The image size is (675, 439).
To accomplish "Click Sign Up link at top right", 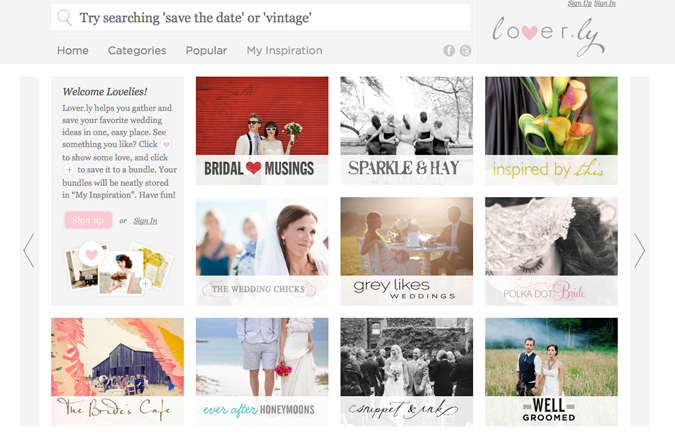I will point(579,3).
